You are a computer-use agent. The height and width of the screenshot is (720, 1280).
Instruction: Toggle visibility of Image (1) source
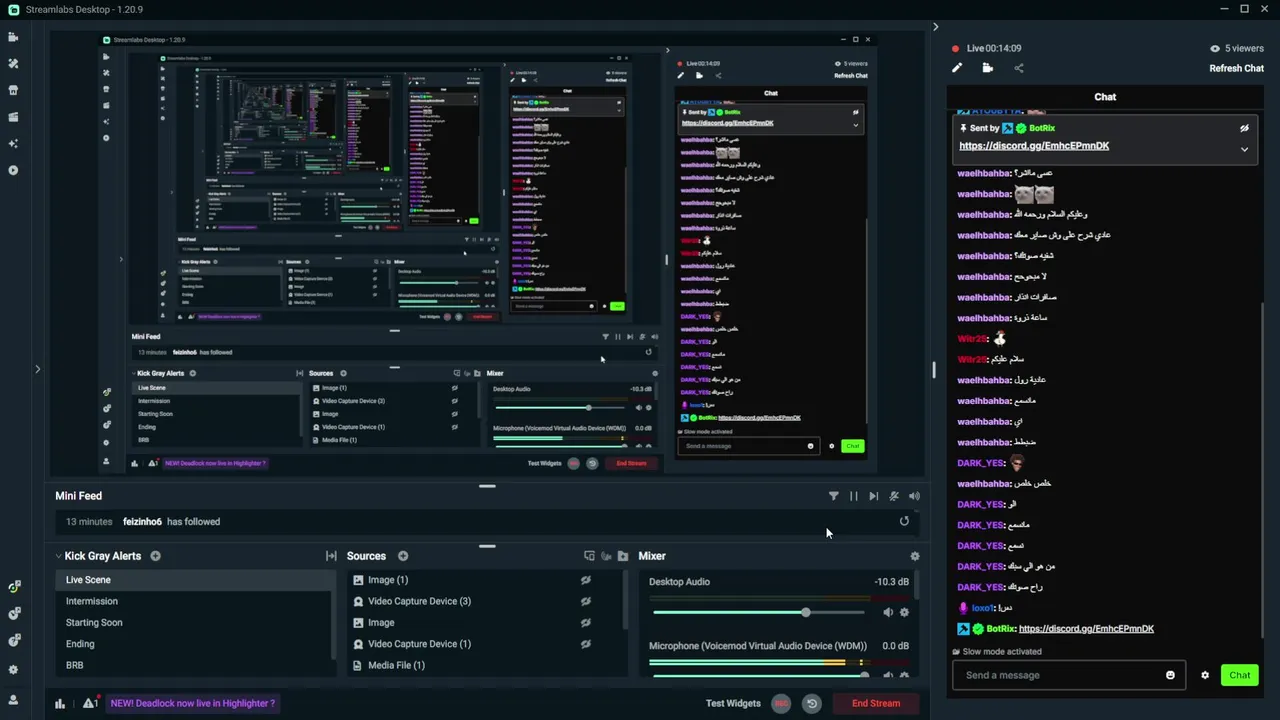pyautogui.click(x=586, y=580)
